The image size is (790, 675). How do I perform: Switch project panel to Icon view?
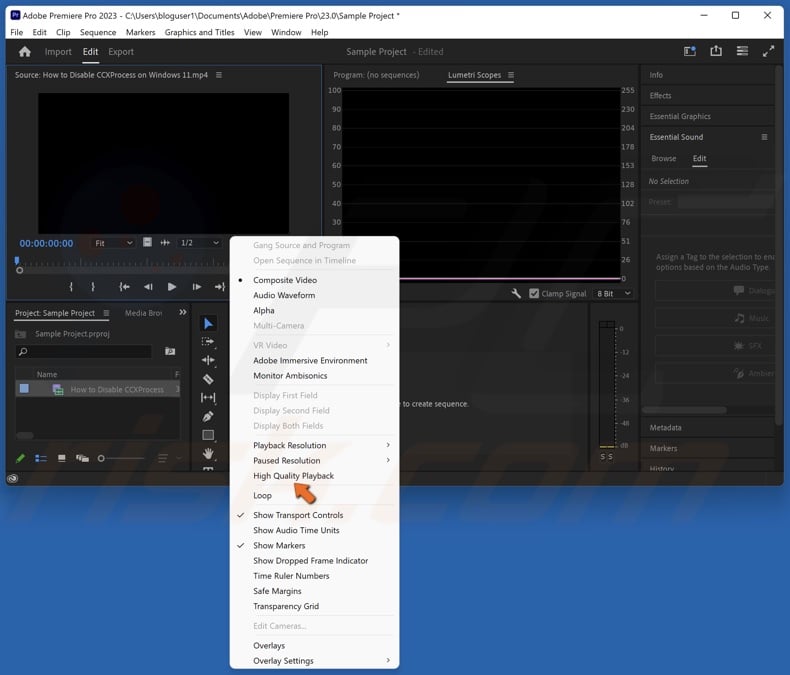tap(61, 458)
